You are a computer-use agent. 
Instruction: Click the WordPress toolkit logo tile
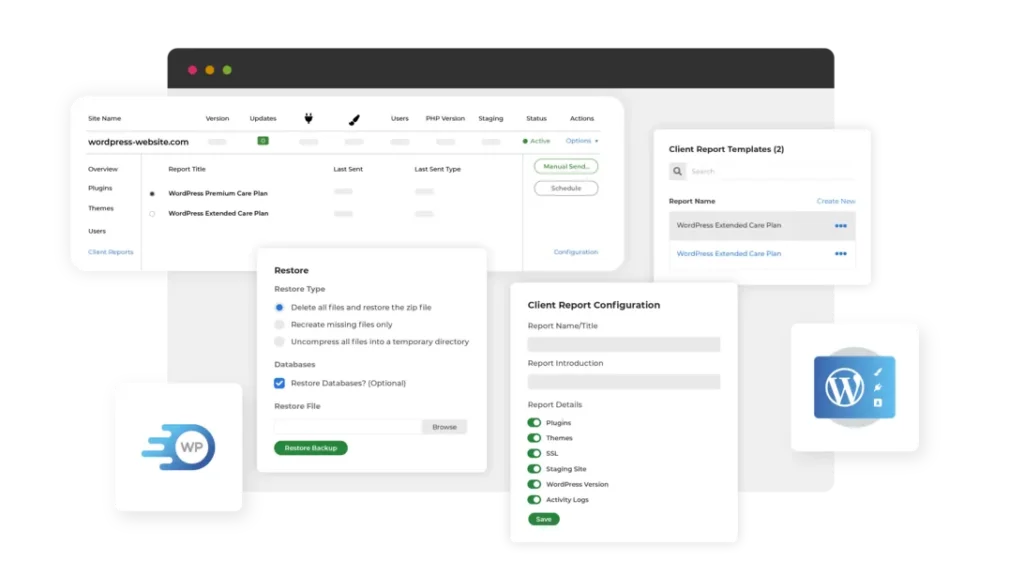click(x=854, y=387)
